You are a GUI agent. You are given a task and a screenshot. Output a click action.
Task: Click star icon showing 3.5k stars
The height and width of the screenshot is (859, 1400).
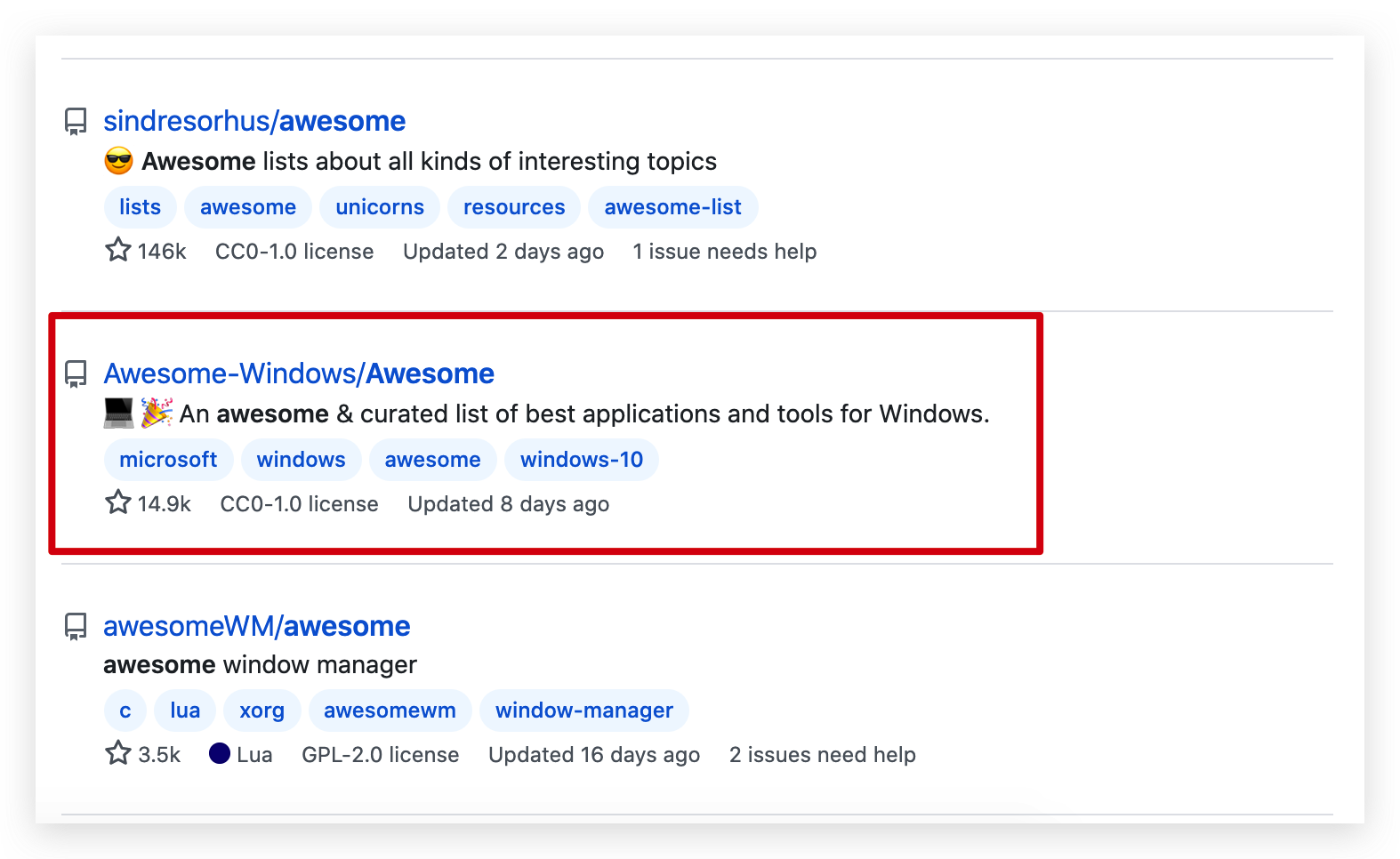(118, 754)
